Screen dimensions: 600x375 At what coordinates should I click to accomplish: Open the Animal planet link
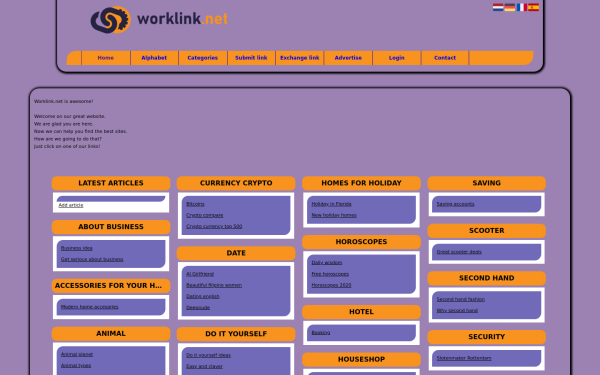pyautogui.click(x=77, y=354)
